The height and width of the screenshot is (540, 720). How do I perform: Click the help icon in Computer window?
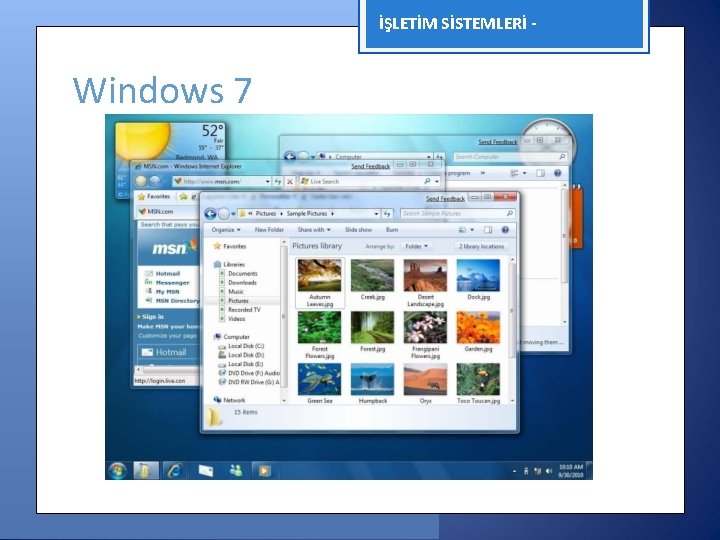[x=557, y=173]
